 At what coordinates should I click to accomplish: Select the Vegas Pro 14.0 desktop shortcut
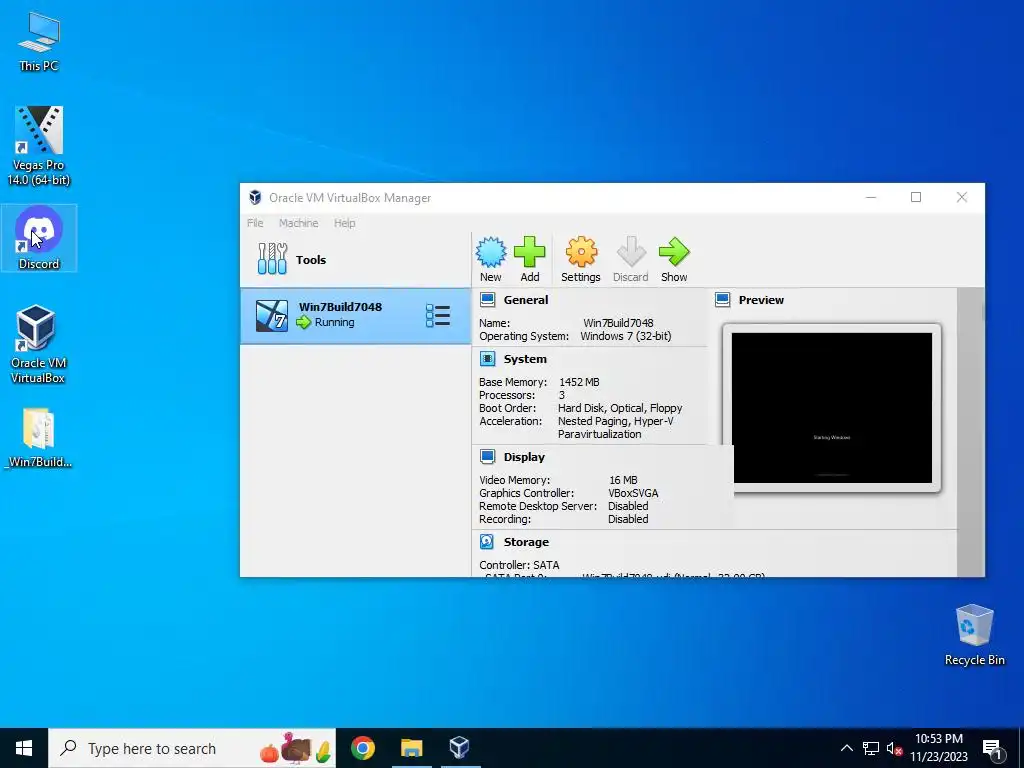point(39,145)
